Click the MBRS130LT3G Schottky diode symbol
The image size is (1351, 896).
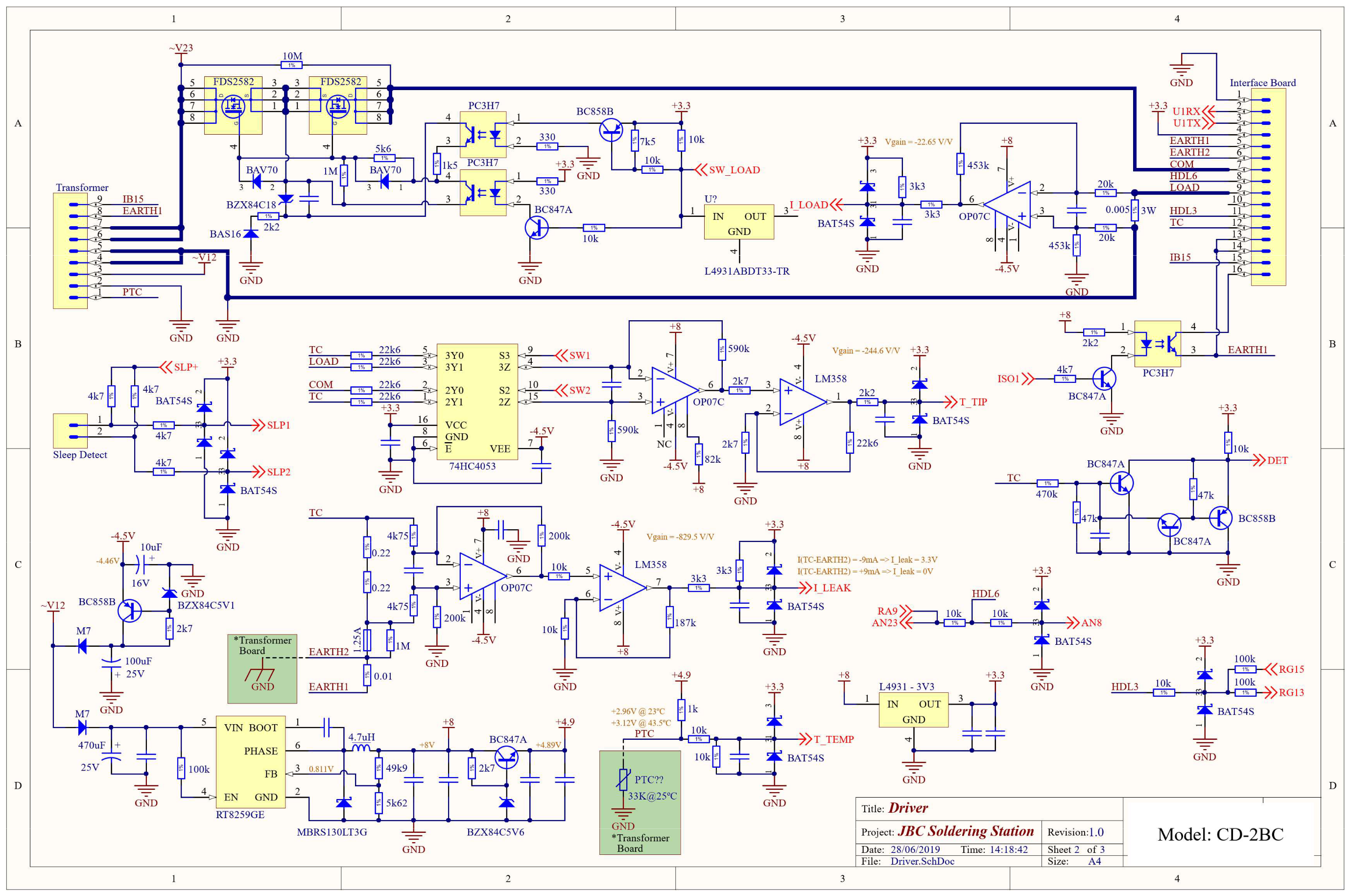(x=343, y=802)
